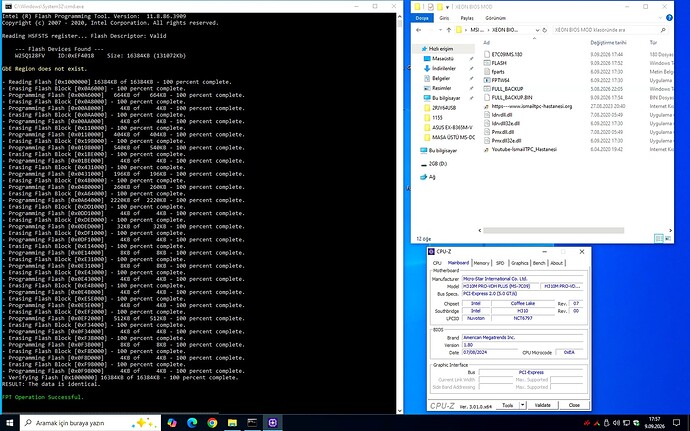Select E7C09IMS.180 BIOS file
This screenshot has height=431, width=690.
506,55
